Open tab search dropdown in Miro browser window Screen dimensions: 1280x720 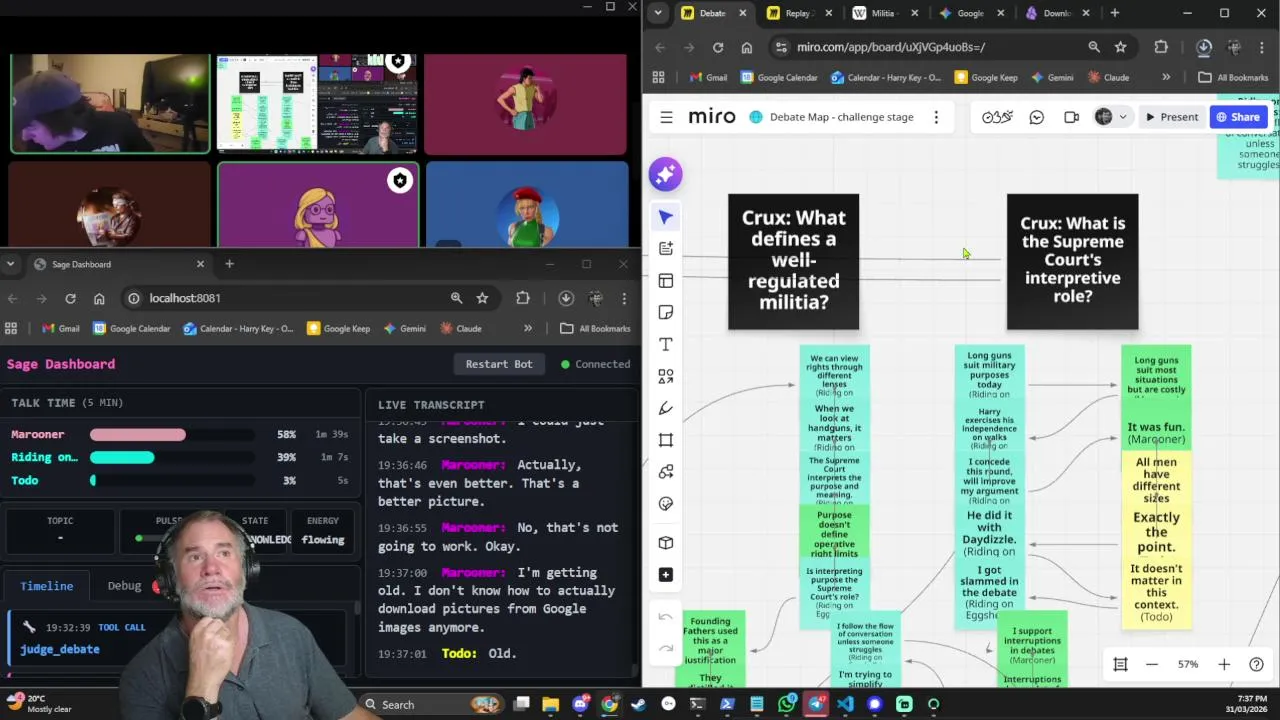tap(657, 13)
